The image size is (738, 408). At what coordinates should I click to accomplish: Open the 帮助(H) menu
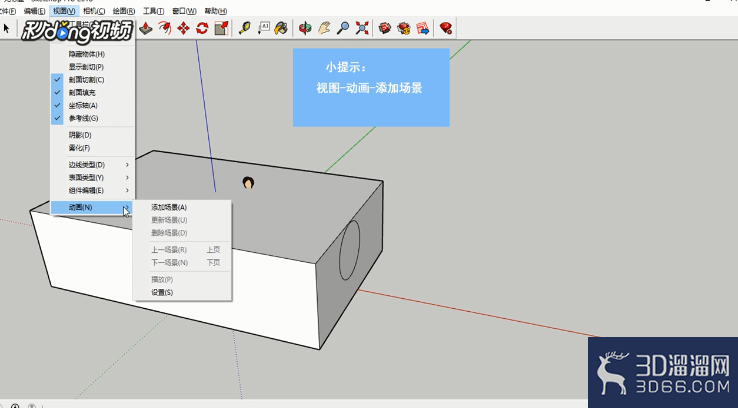pyautogui.click(x=216, y=11)
